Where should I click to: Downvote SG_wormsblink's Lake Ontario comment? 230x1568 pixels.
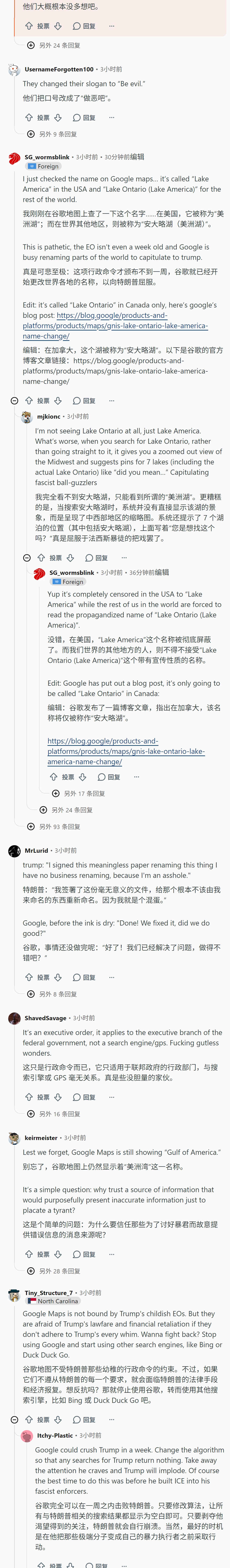tap(58, 401)
